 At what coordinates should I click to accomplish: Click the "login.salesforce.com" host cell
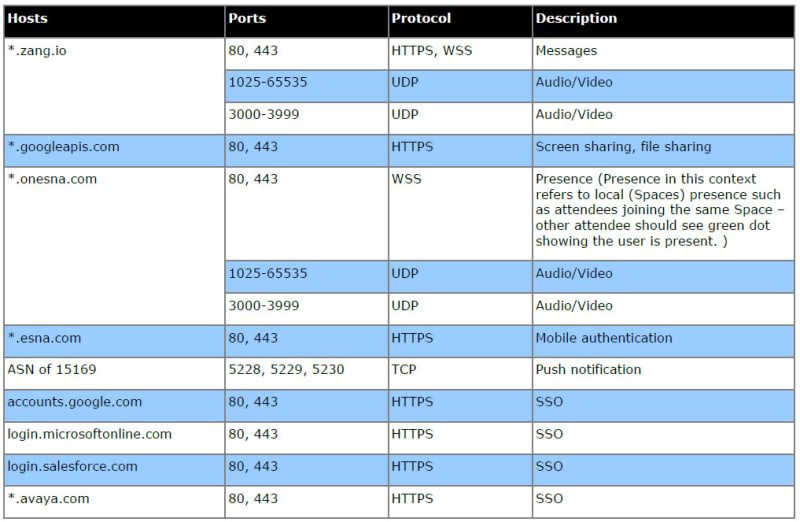(114, 470)
